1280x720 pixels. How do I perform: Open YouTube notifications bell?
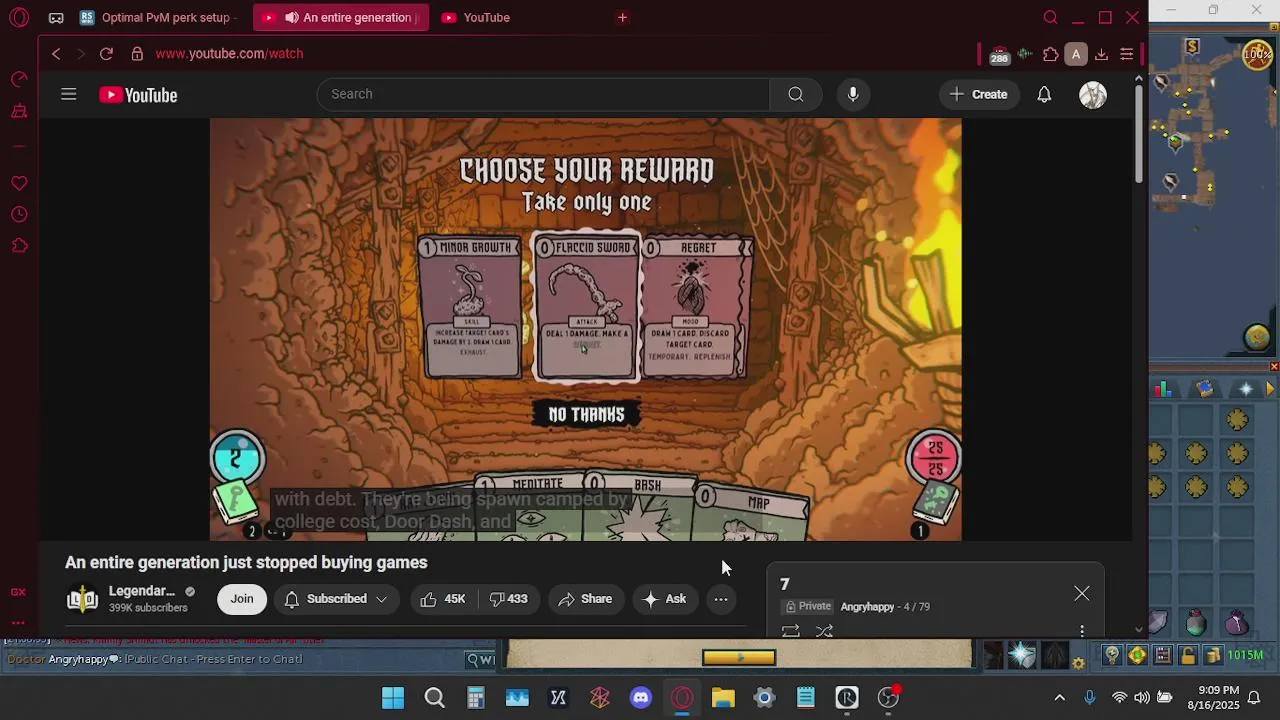1044,94
